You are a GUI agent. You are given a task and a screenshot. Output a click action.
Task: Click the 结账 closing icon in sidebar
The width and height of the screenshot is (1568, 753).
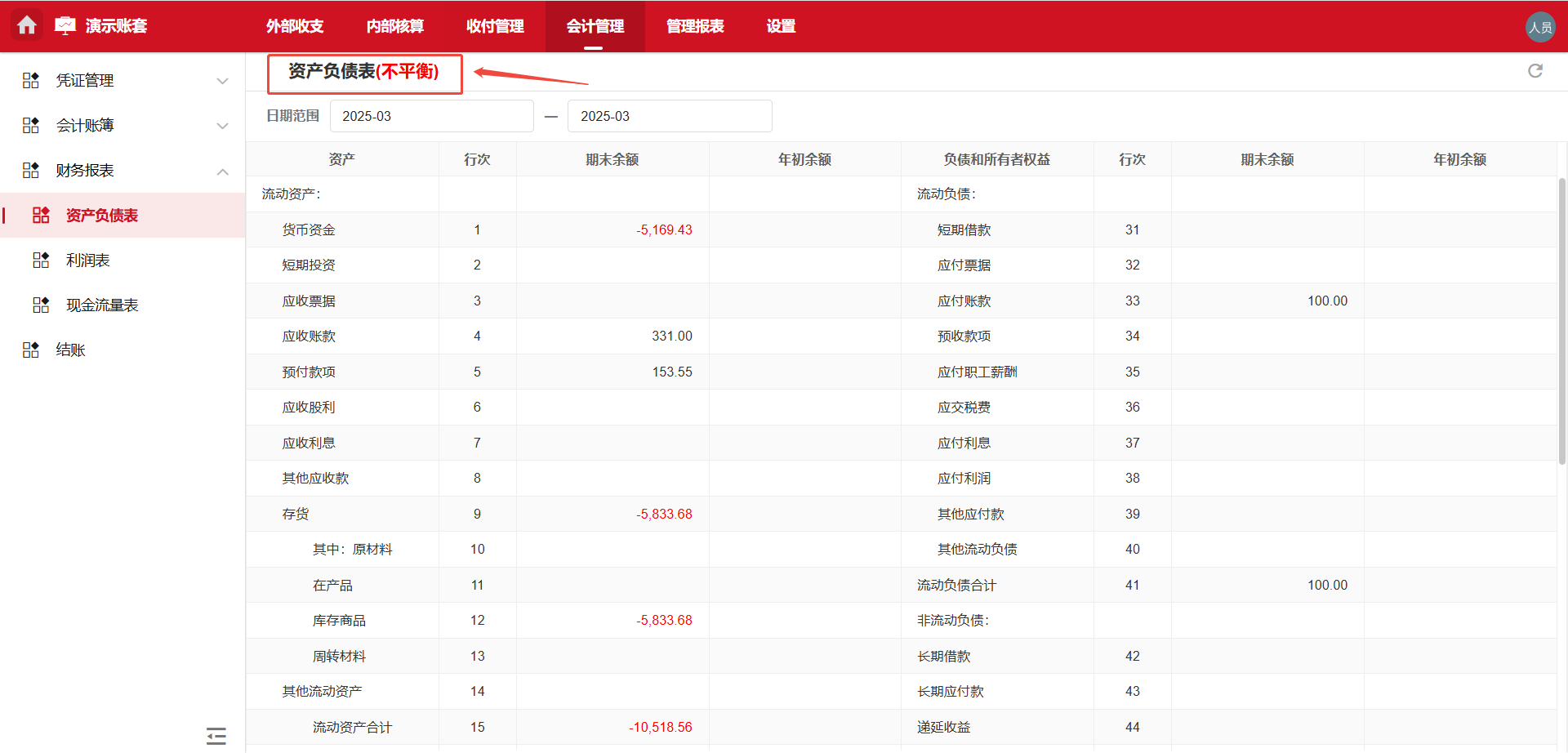click(x=30, y=349)
